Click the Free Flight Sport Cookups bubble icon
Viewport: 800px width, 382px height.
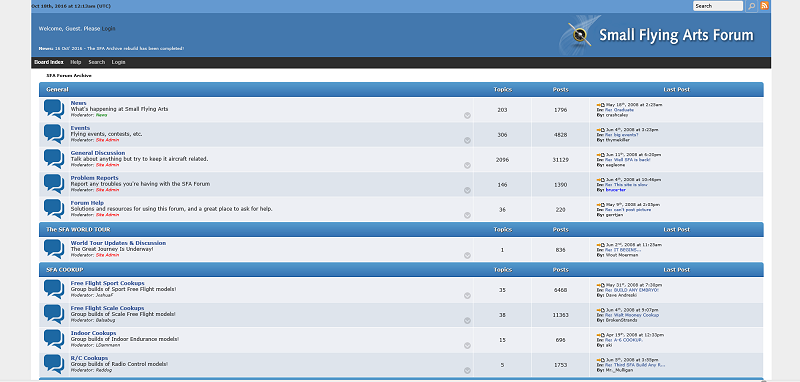[54, 290]
